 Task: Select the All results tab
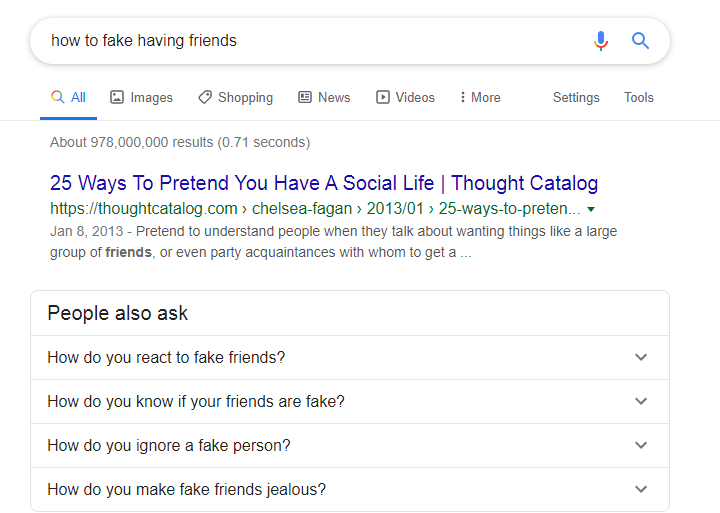68,97
